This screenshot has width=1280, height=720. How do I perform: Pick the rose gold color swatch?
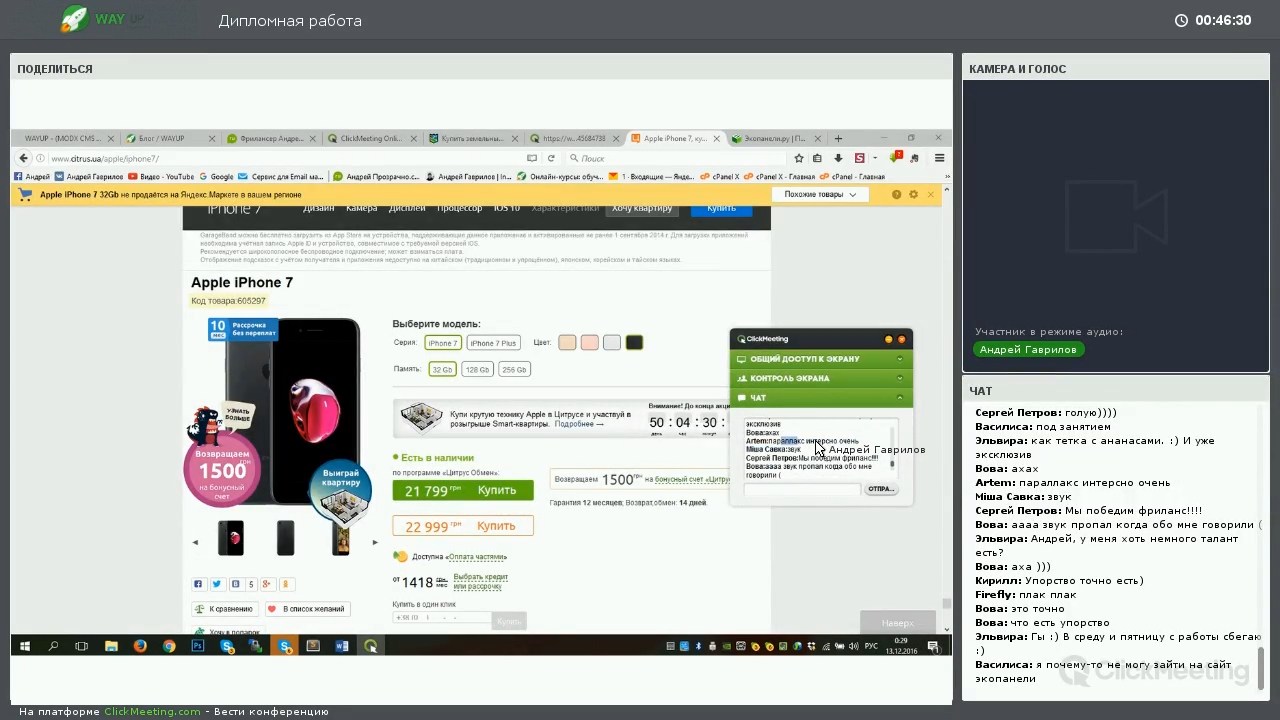tap(590, 343)
